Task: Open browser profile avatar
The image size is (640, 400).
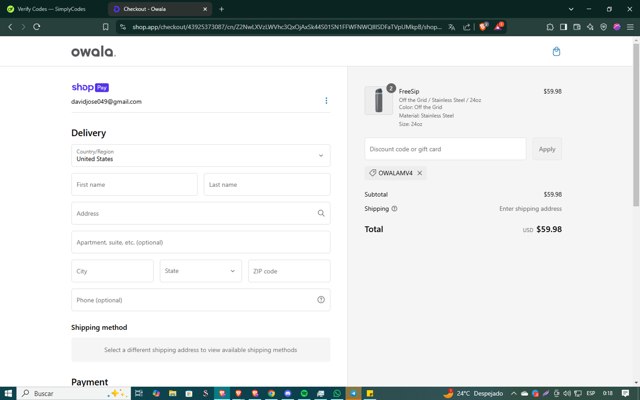Action: (x=617, y=27)
